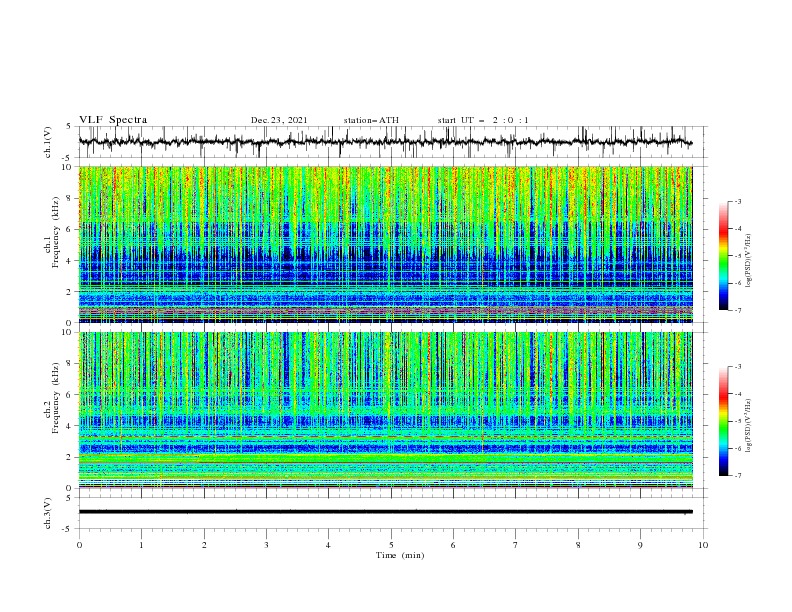Click the "-3" tick on ch.2 color bar

click(x=738, y=367)
